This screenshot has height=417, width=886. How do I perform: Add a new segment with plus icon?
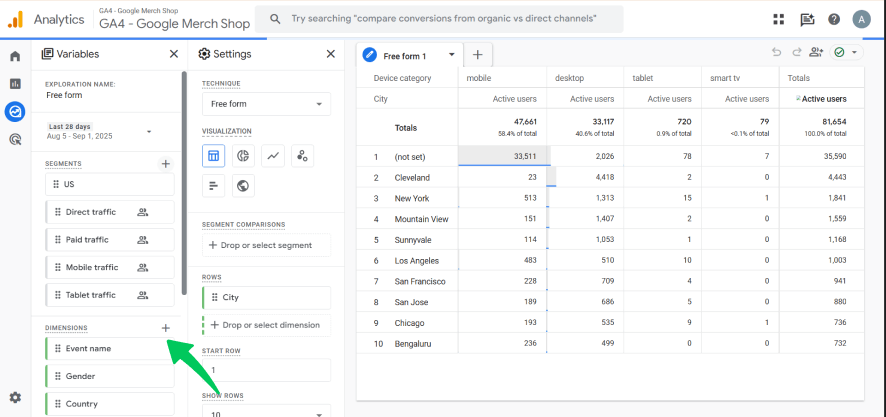click(x=166, y=164)
